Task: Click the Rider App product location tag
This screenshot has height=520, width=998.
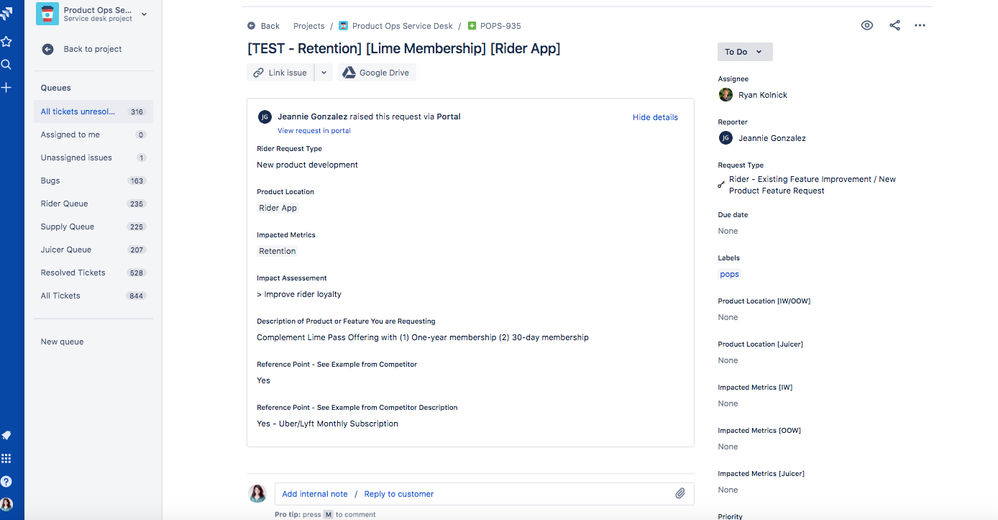Action: click(278, 208)
